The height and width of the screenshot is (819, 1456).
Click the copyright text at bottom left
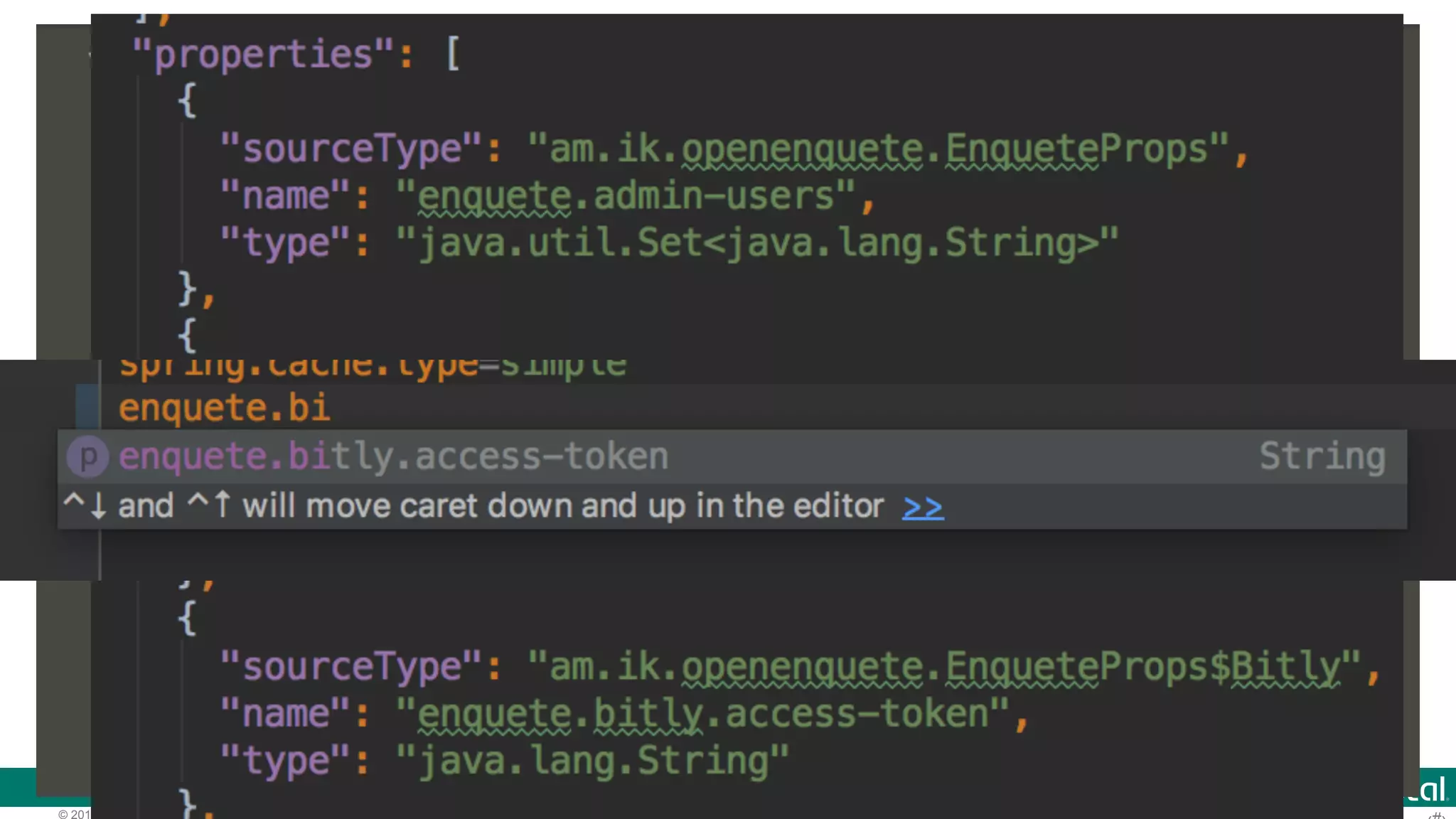74,814
